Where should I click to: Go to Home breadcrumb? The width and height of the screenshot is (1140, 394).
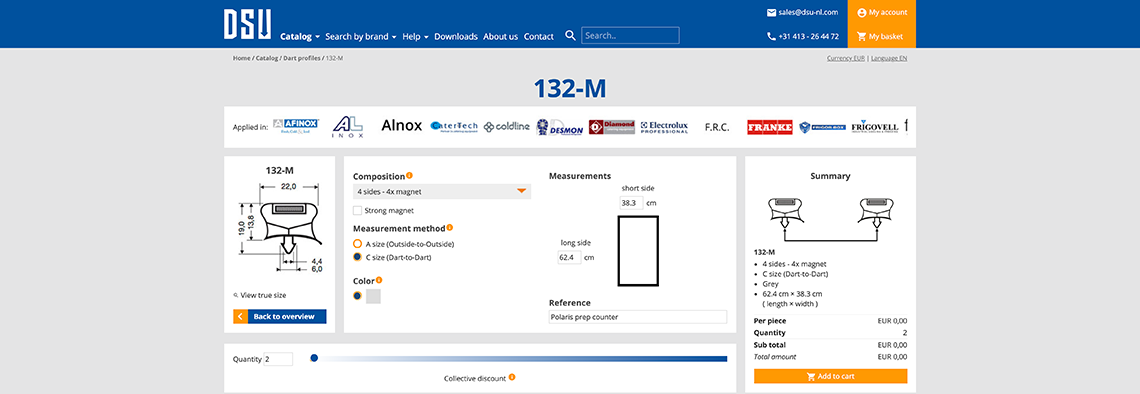coord(241,58)
